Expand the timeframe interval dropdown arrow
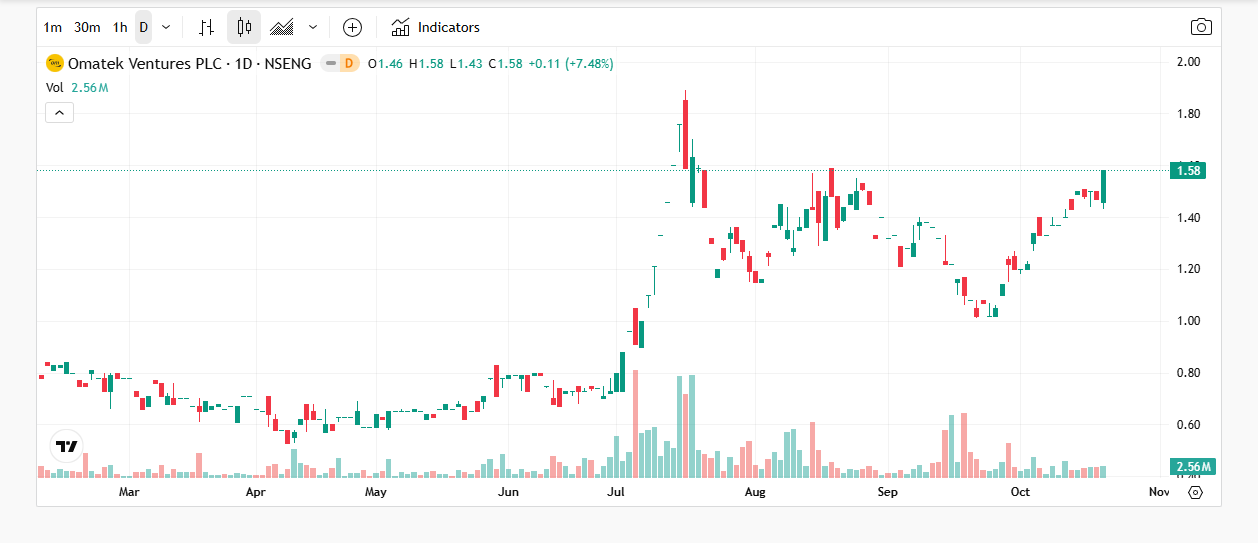 coord(166,27)
